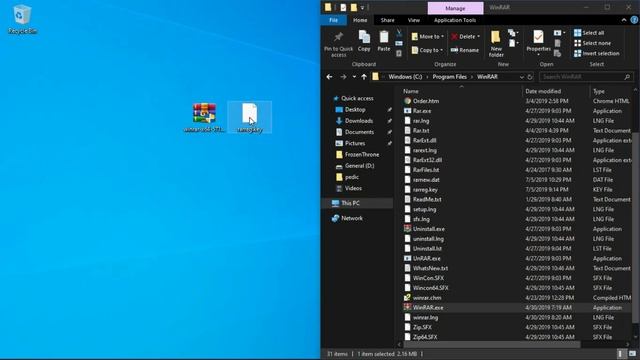The width and height of the screenshot is (640, 360).
Task: Open Quick access in navigation pane
Action: tap(357, 98)
